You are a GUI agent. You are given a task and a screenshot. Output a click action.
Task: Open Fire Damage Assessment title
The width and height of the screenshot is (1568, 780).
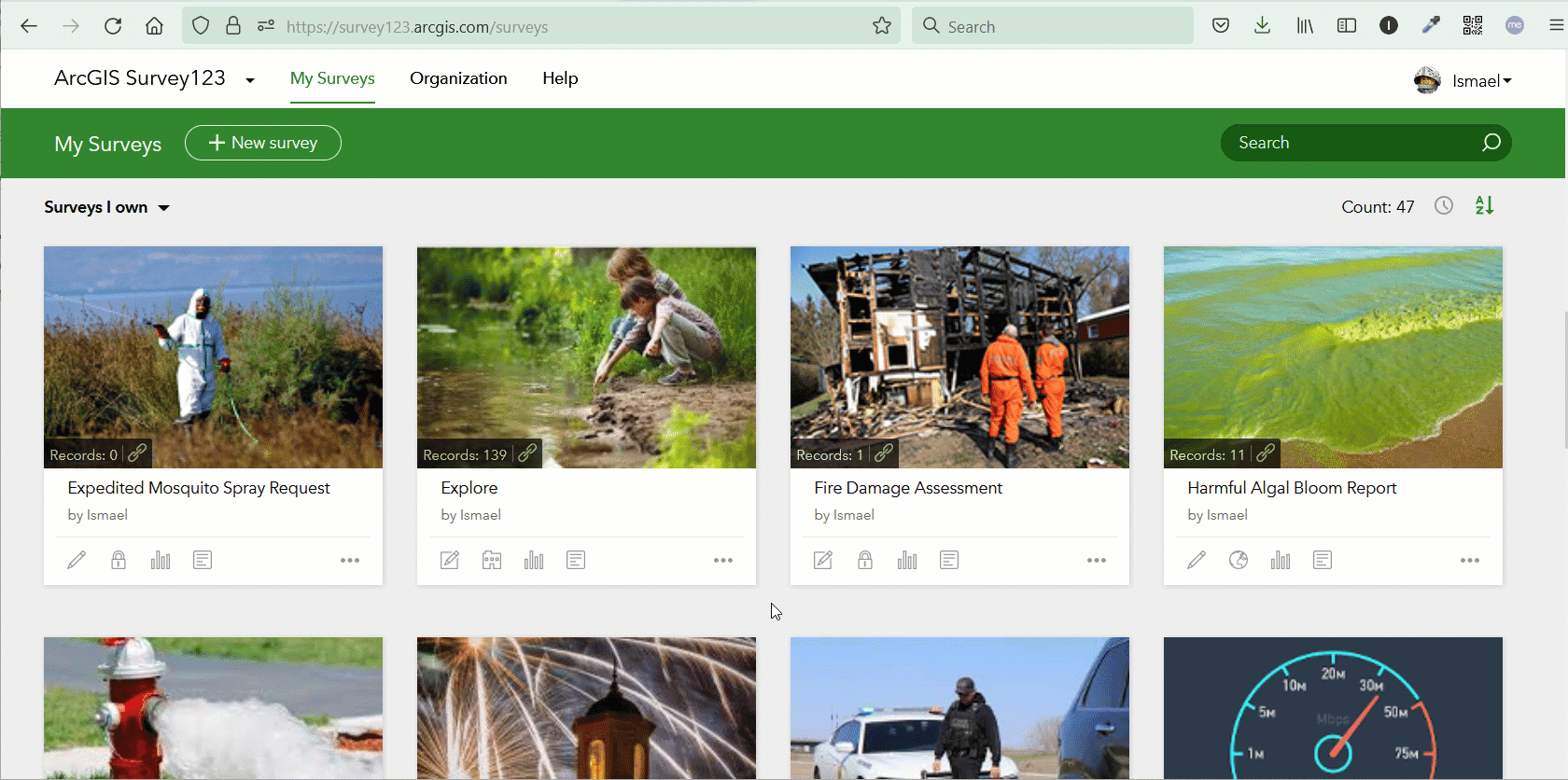(908, 488)
